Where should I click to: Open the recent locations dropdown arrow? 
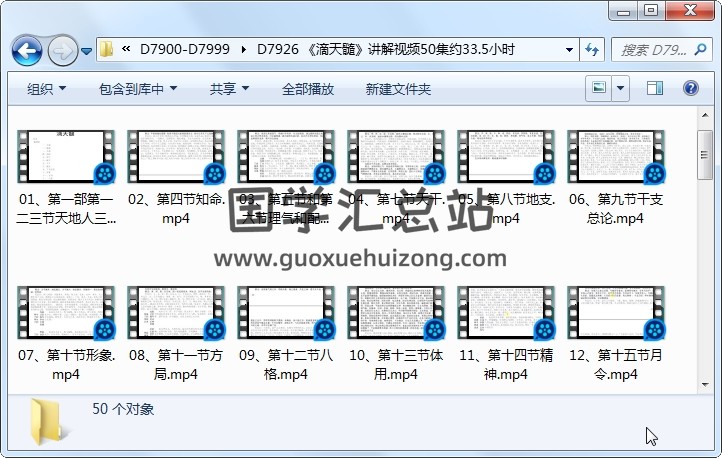(x=86, y=51)
